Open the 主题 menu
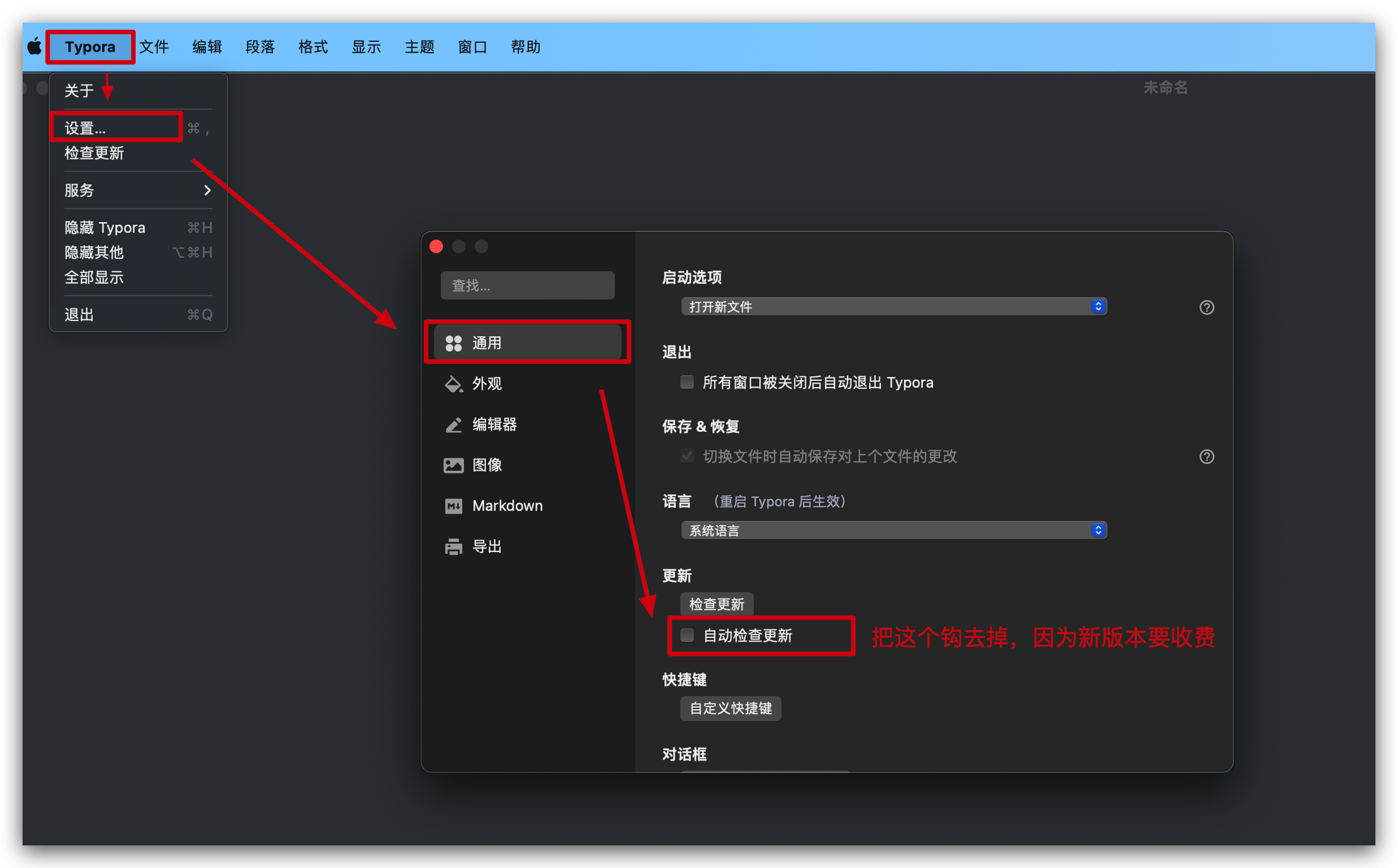This screenshot has height=868, width=1398. [419, 46]
